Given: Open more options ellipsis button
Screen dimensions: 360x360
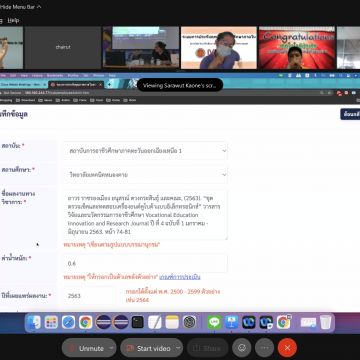Looking at the screenshot, I should [x=265, y=348].
